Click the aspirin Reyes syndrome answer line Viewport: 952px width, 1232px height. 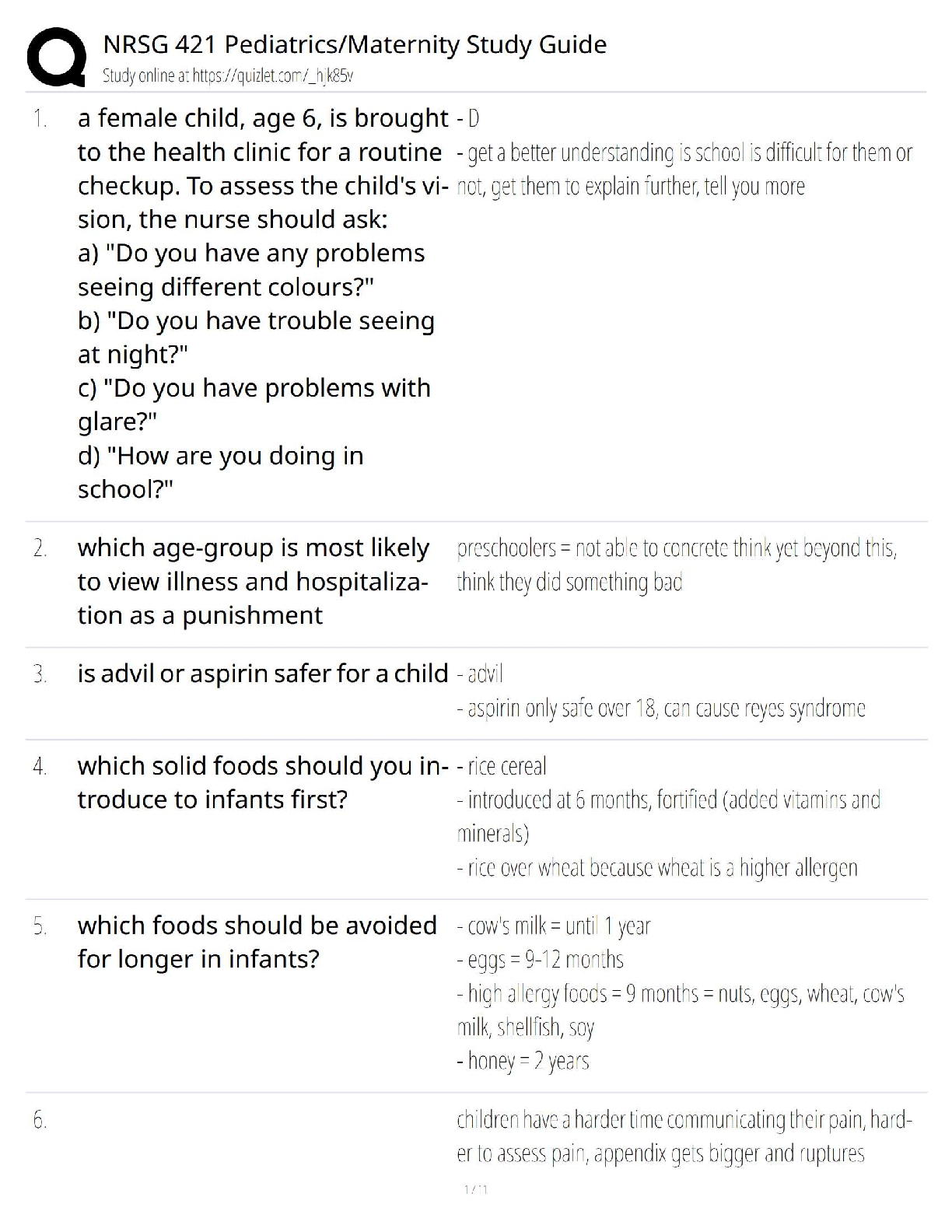click(661, 709)
